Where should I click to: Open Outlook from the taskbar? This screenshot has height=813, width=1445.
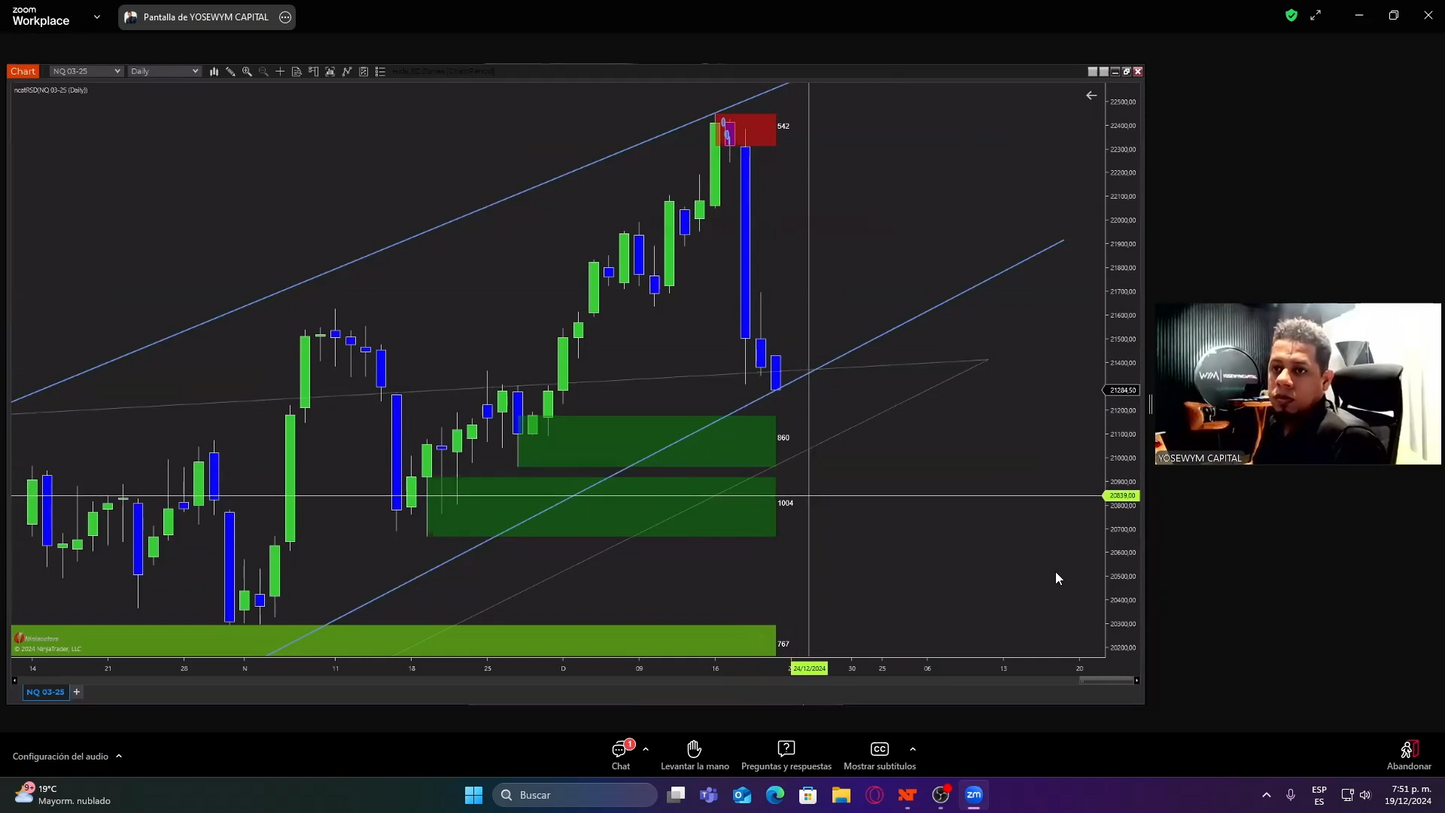742,795
